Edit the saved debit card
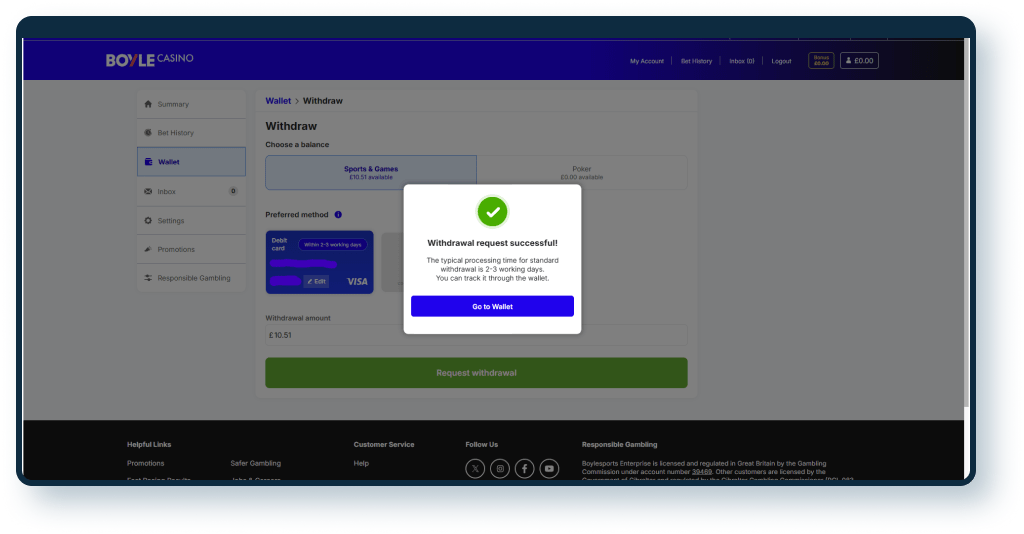Screen dimensions: 1024x534 (316, 282)
